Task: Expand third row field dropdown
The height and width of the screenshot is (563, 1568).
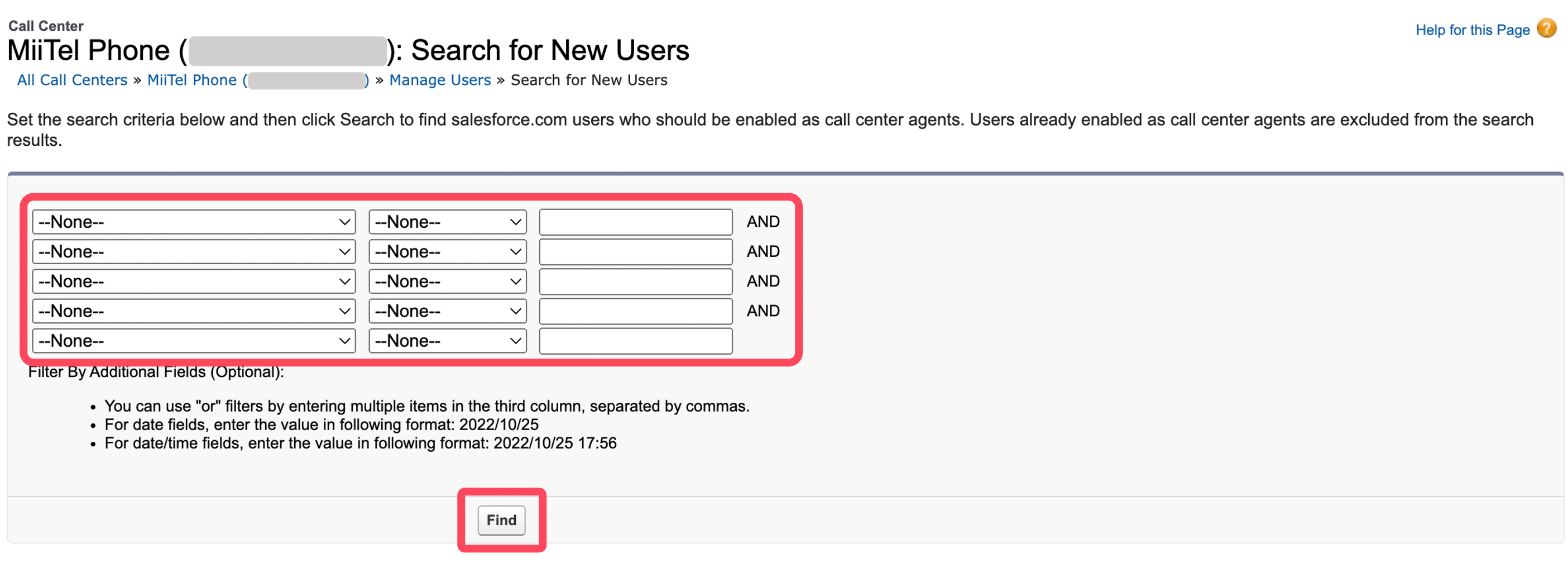Action: [x=194, y=281]
